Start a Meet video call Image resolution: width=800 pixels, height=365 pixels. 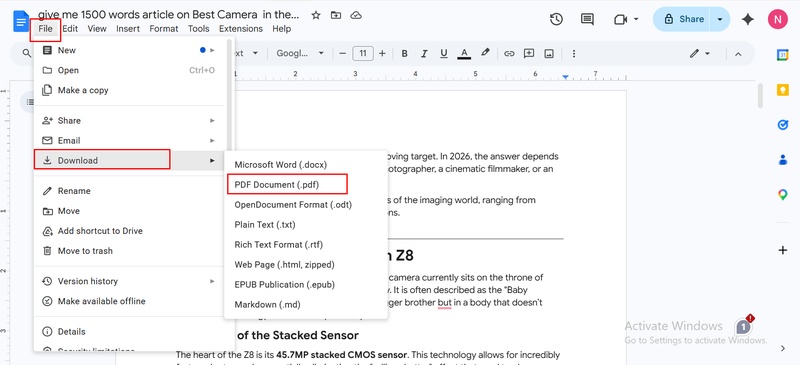coord(620,19)
